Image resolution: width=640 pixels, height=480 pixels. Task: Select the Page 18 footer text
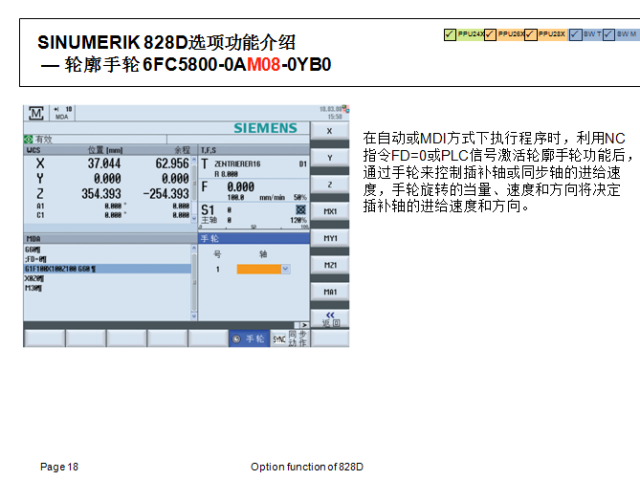click(x=59, y=467)
